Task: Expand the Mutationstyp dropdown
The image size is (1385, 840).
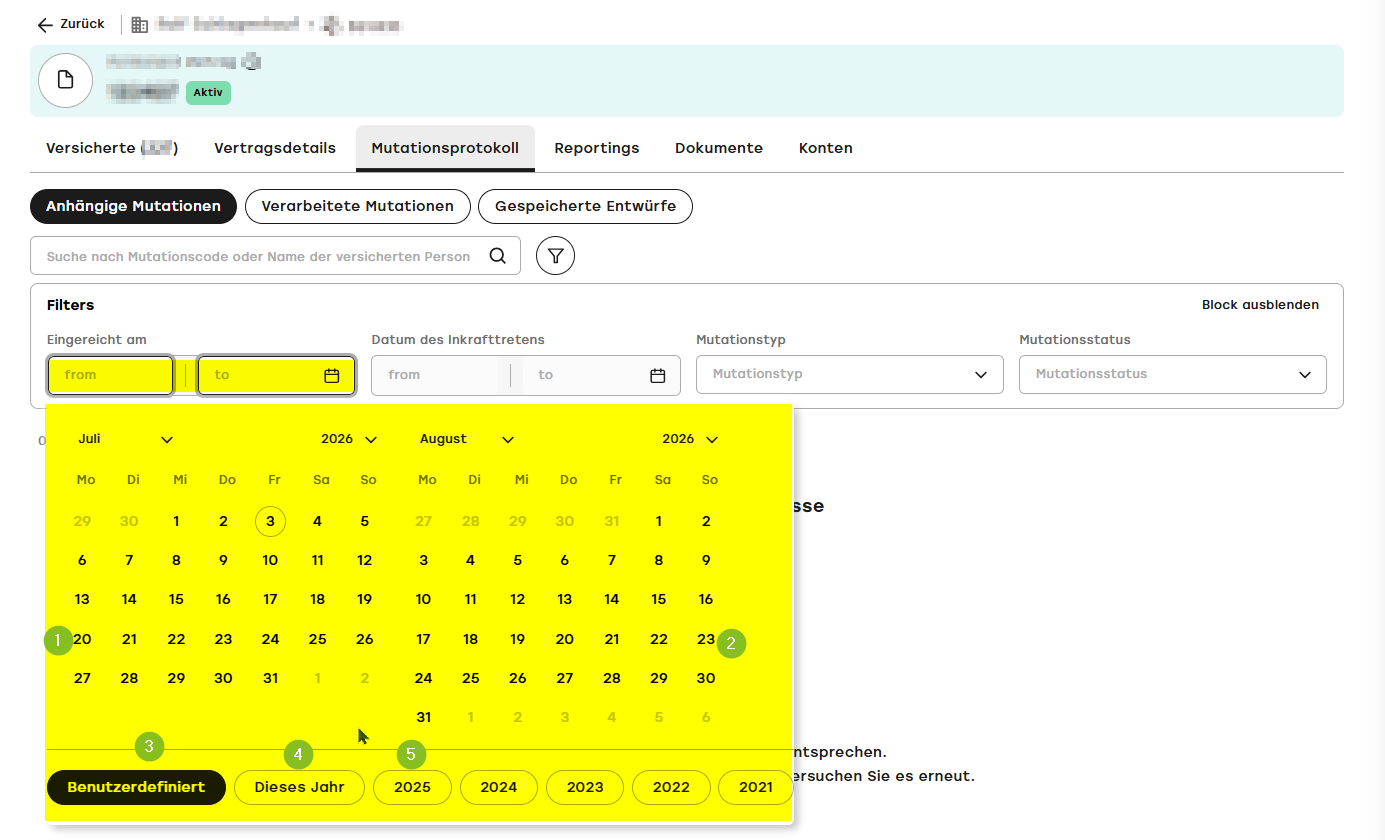Action: click(849, 374)
